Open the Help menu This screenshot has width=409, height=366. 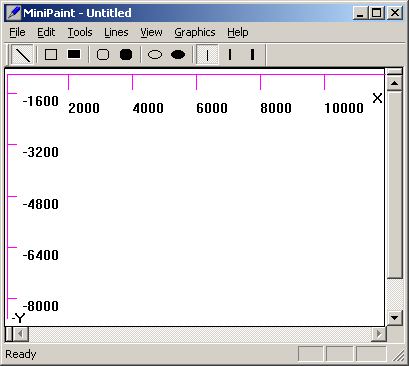pyautogui.click(x=238, y=32)
